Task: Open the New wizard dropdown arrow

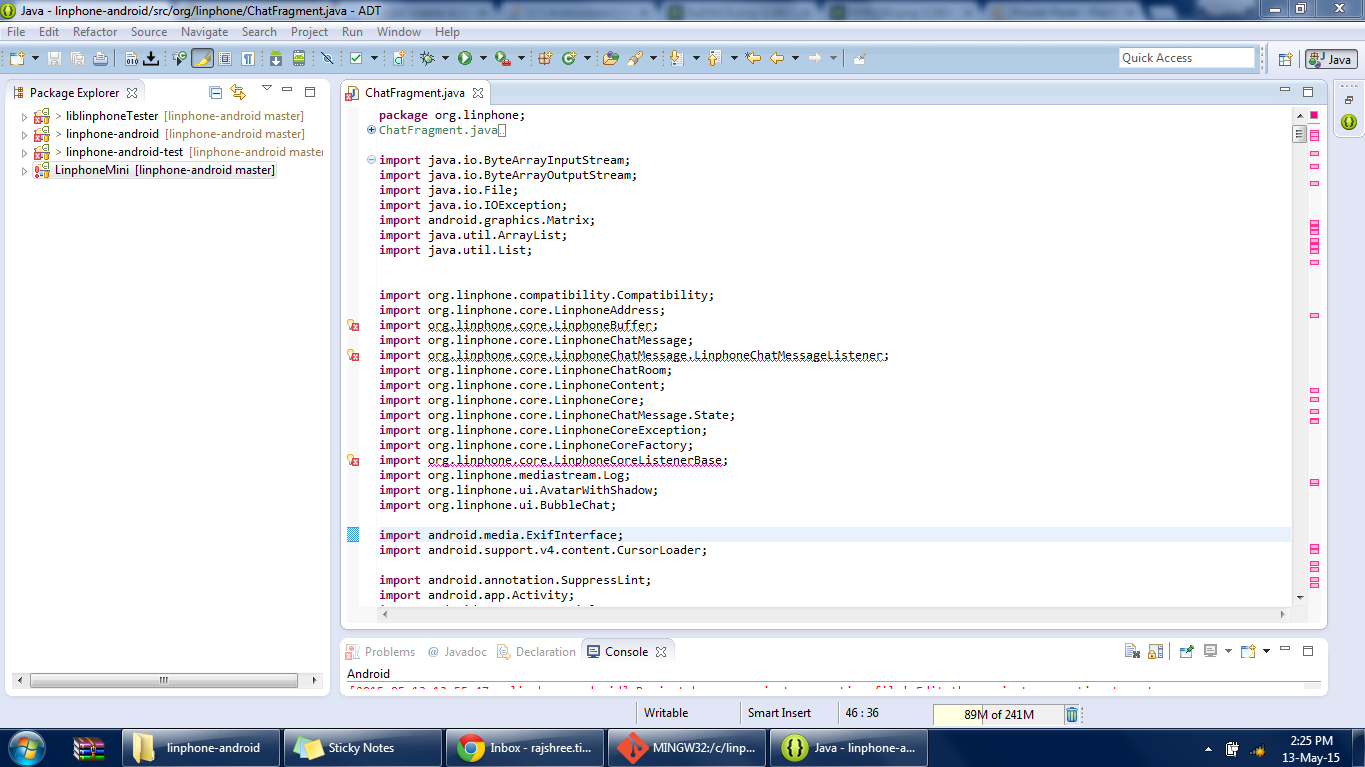Action: pyautogui.click(x=35, y=58)
